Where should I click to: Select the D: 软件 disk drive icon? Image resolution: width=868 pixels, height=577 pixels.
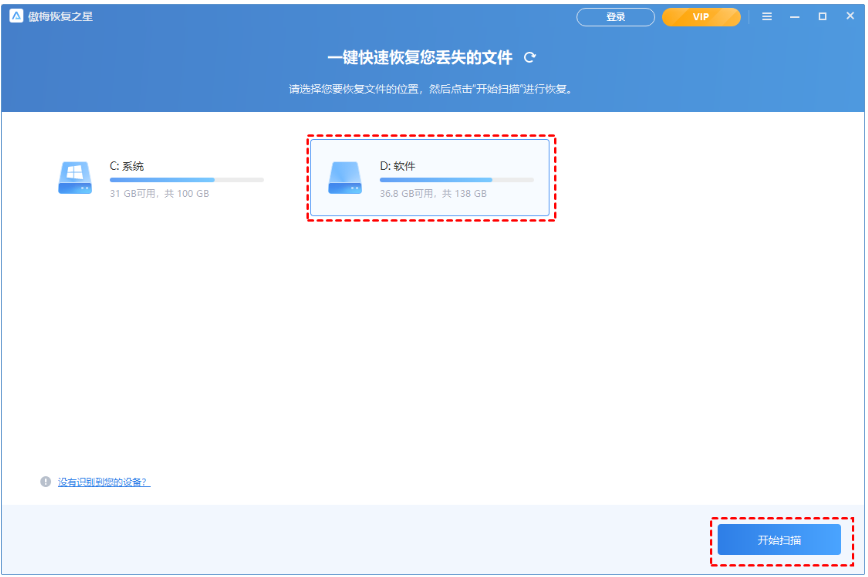click(x=345, y=178)
